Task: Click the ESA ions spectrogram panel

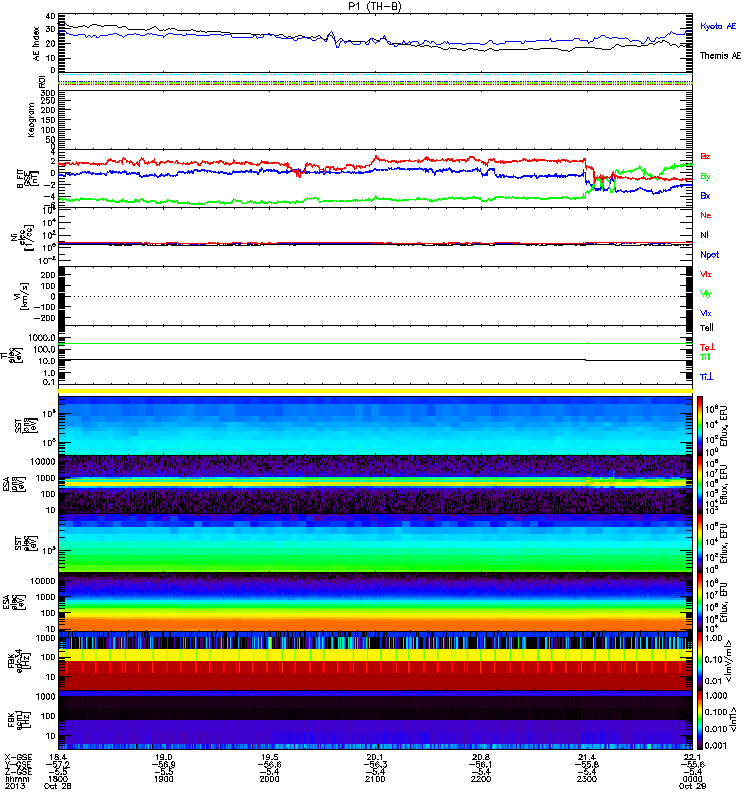Action: 375,485
